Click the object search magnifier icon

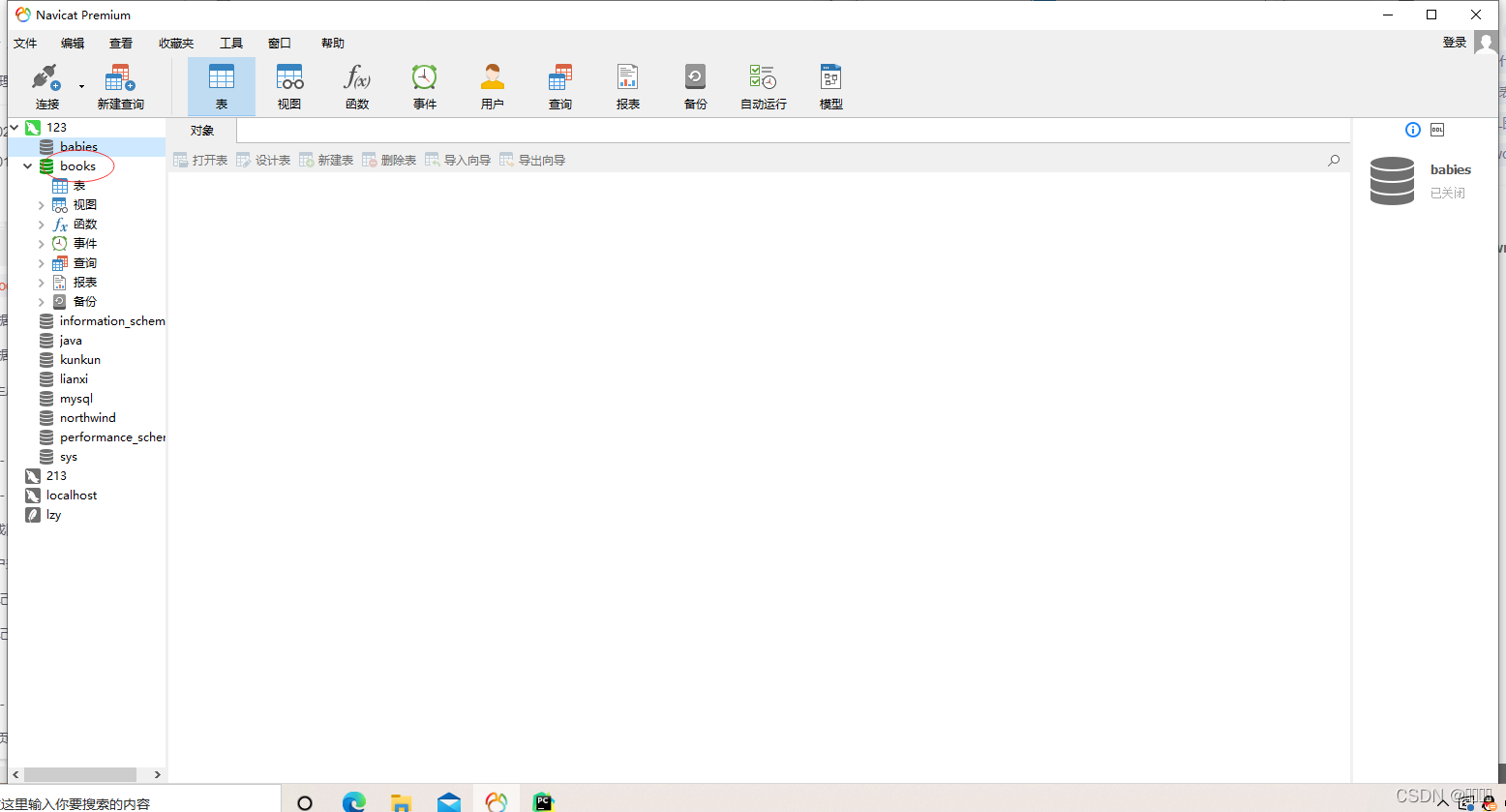pos(1334,161)
